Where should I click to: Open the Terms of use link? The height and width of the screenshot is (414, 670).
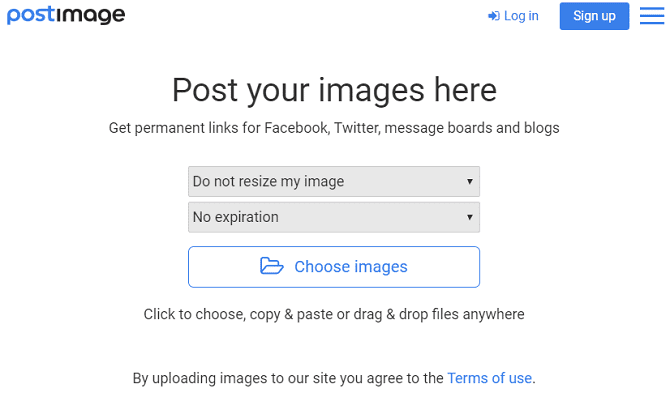(x=489, y=378)
